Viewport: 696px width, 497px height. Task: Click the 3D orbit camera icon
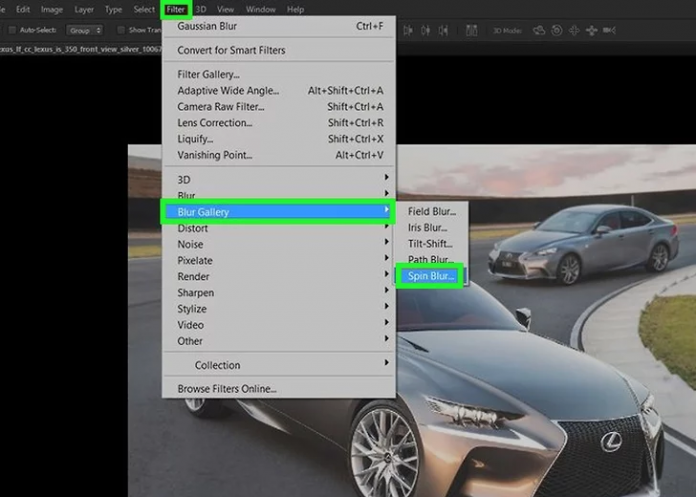(541, 30)
